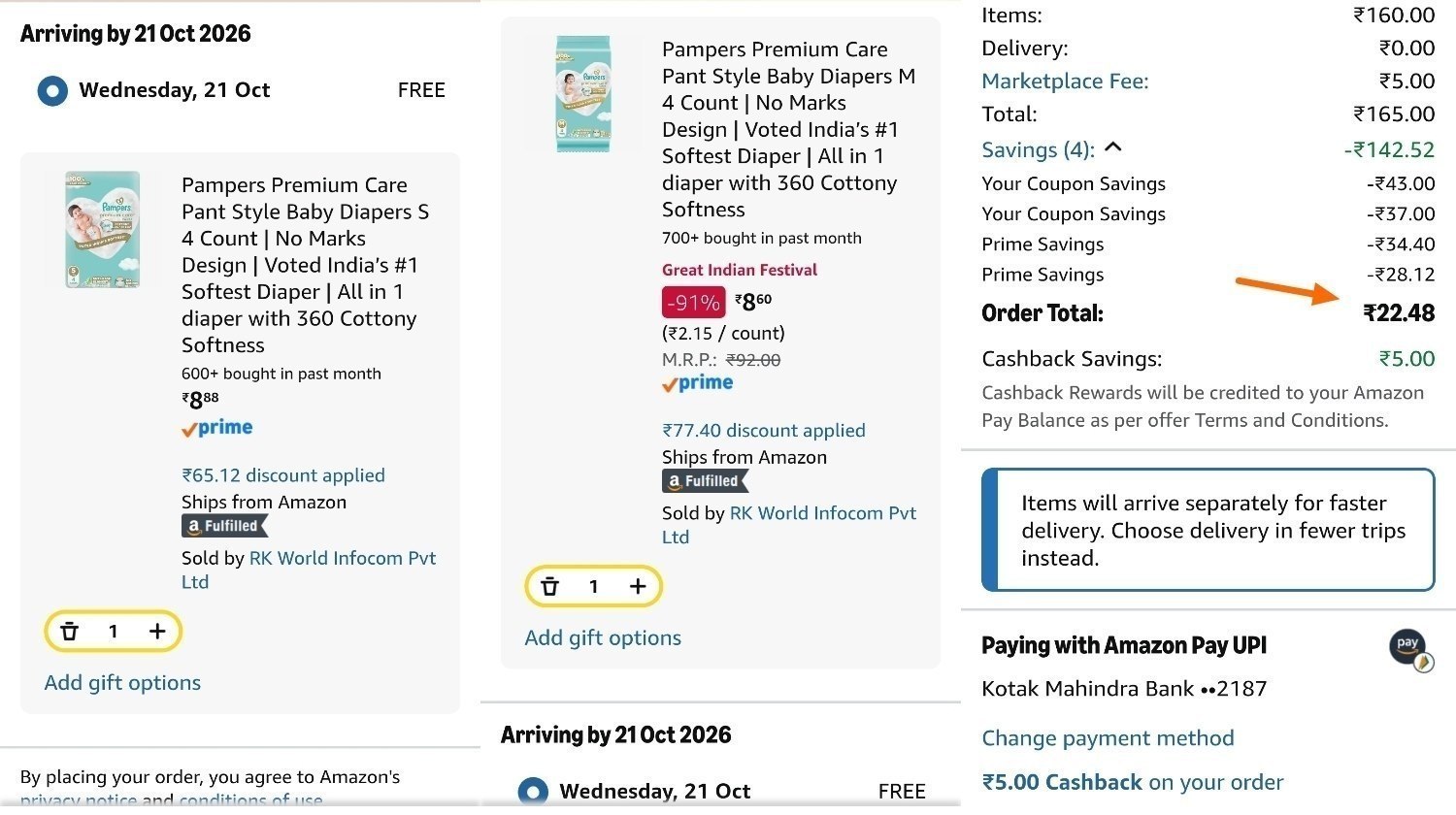Open RK World Infocom seller link for Diapers M
The image size is (1456, 815).
[x=789, y=525]
